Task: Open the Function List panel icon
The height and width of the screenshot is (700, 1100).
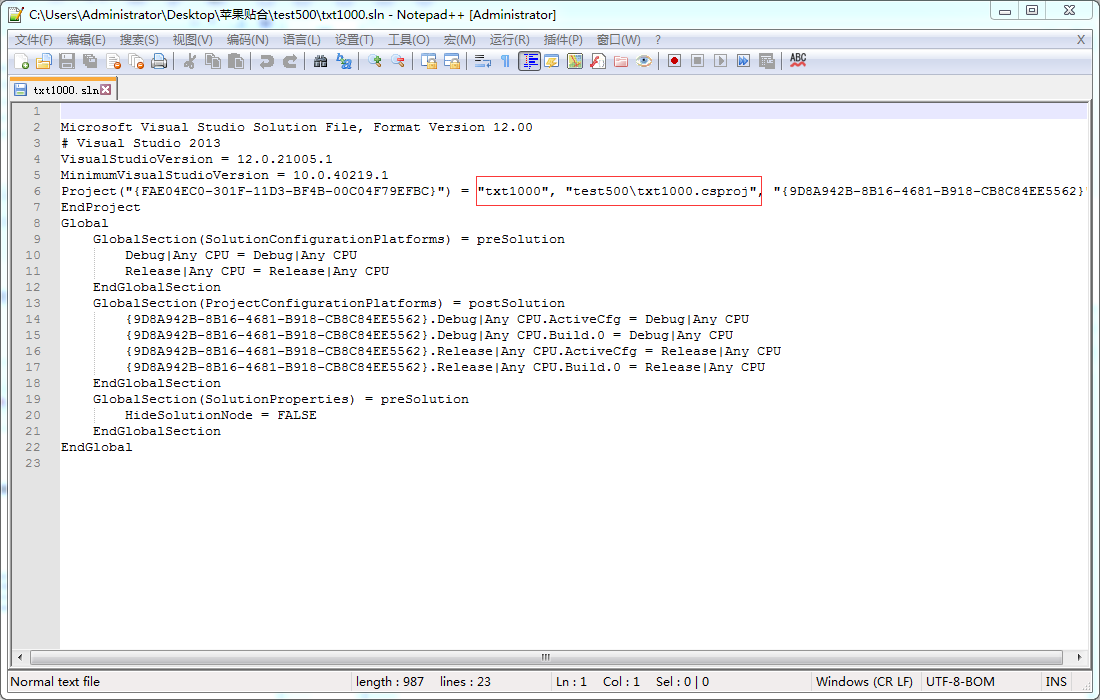Action: (598, 61)
